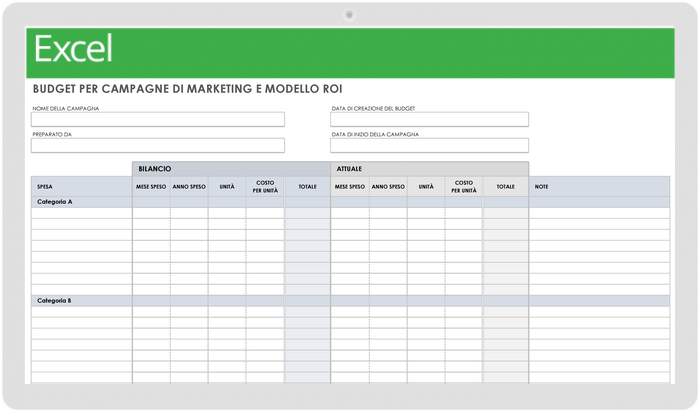Click TOTALE header under ATTUALE

click(506, 187)
